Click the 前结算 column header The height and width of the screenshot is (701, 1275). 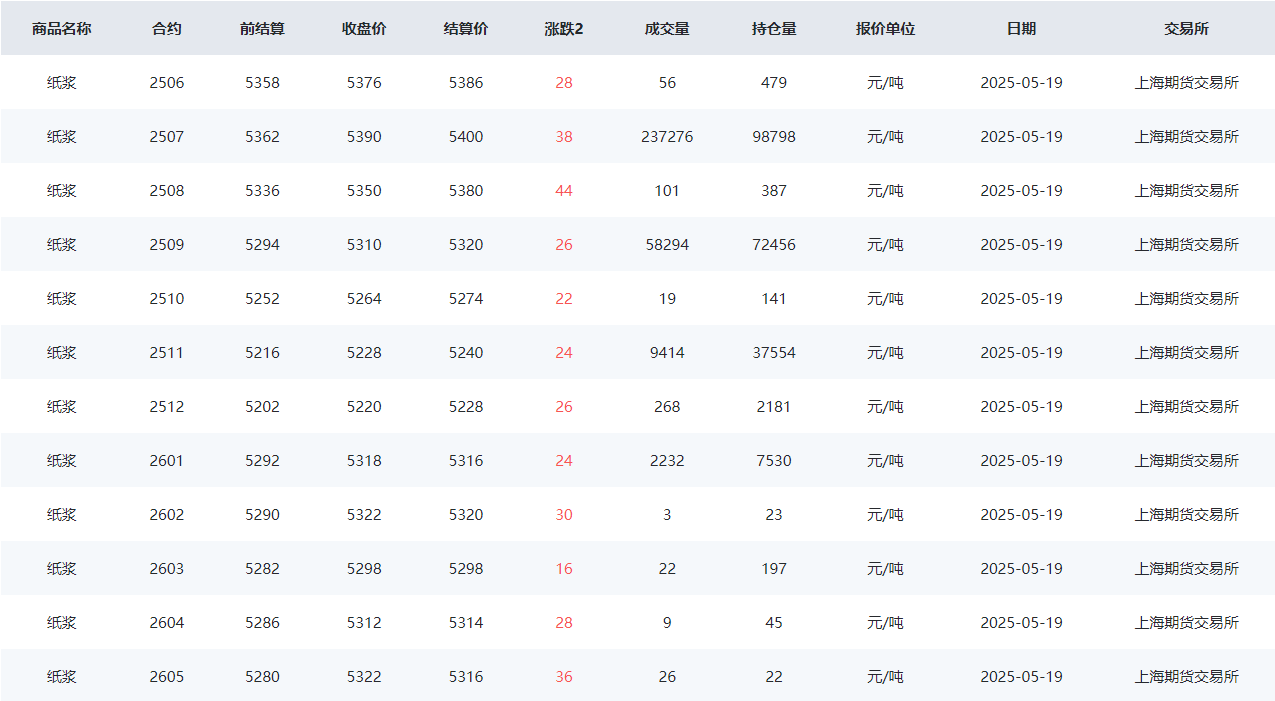(262, 29)
